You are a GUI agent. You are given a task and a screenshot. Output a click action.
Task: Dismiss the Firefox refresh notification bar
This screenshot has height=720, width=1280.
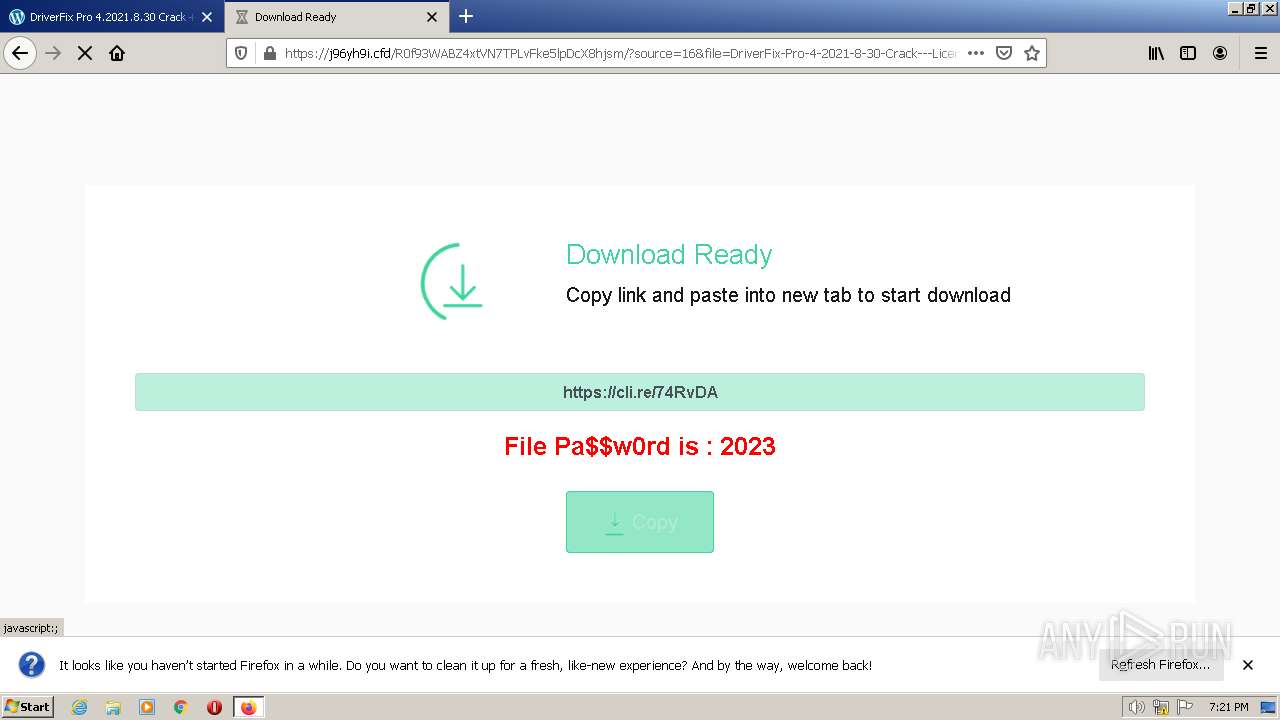point(1248,665)
